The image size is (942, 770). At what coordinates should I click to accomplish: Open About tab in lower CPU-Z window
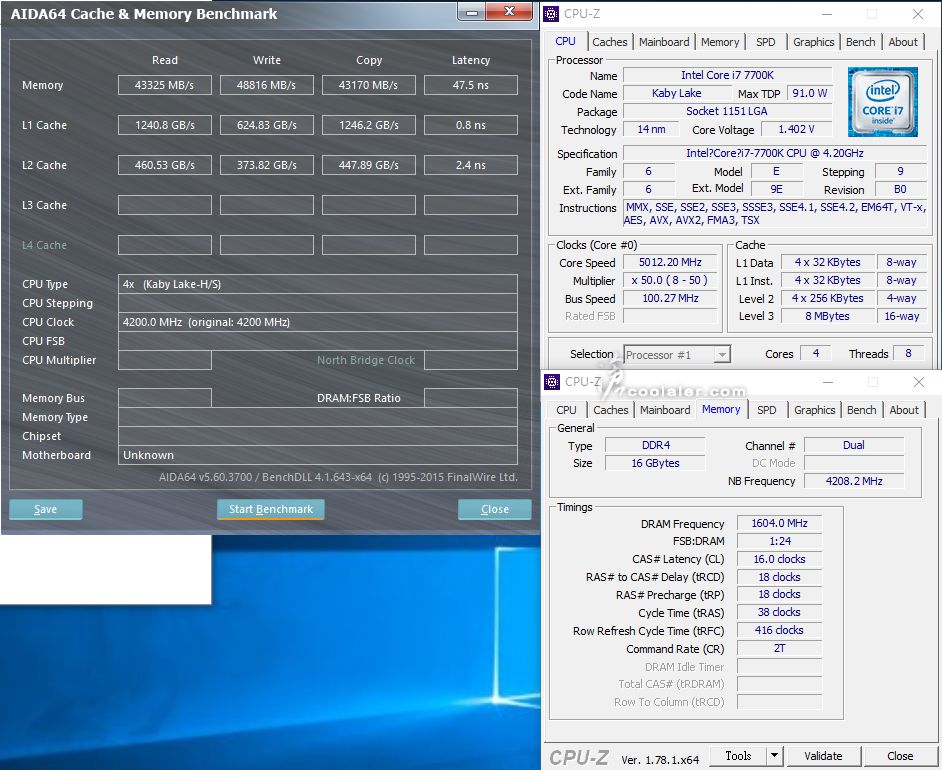(904, 410)
